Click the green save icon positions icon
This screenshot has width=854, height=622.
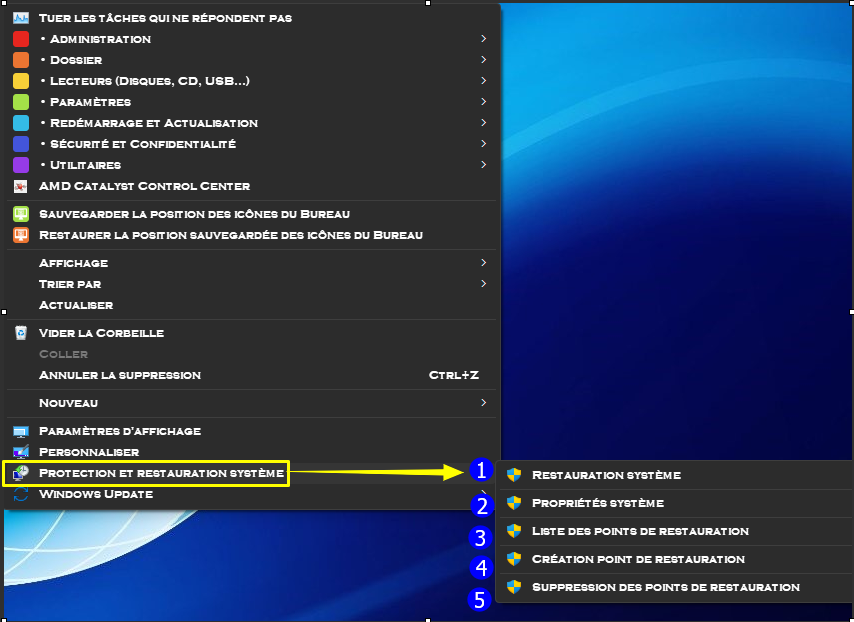click(x=21, y=214)
